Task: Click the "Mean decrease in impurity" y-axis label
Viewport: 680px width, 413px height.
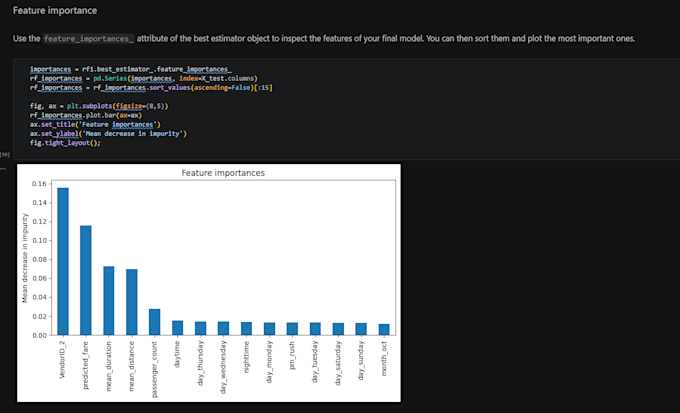Action: click(x=25, y=258)
